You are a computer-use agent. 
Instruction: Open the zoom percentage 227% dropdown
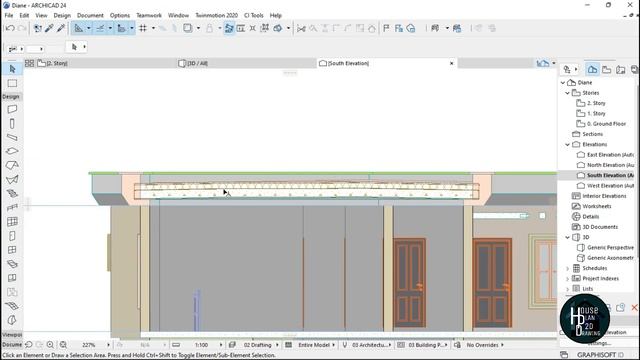point(108,345)
